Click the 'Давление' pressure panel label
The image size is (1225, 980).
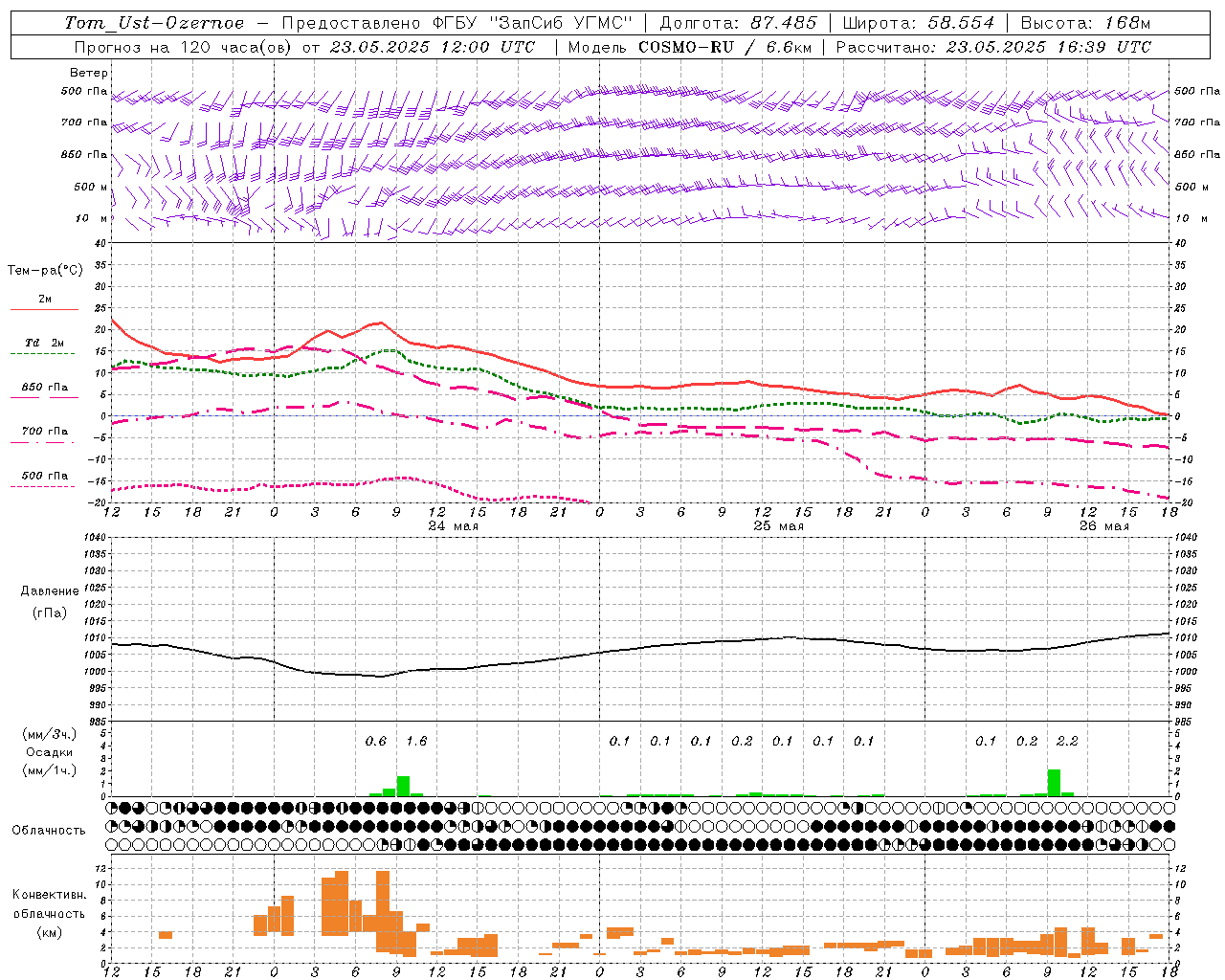pos(50,591)
